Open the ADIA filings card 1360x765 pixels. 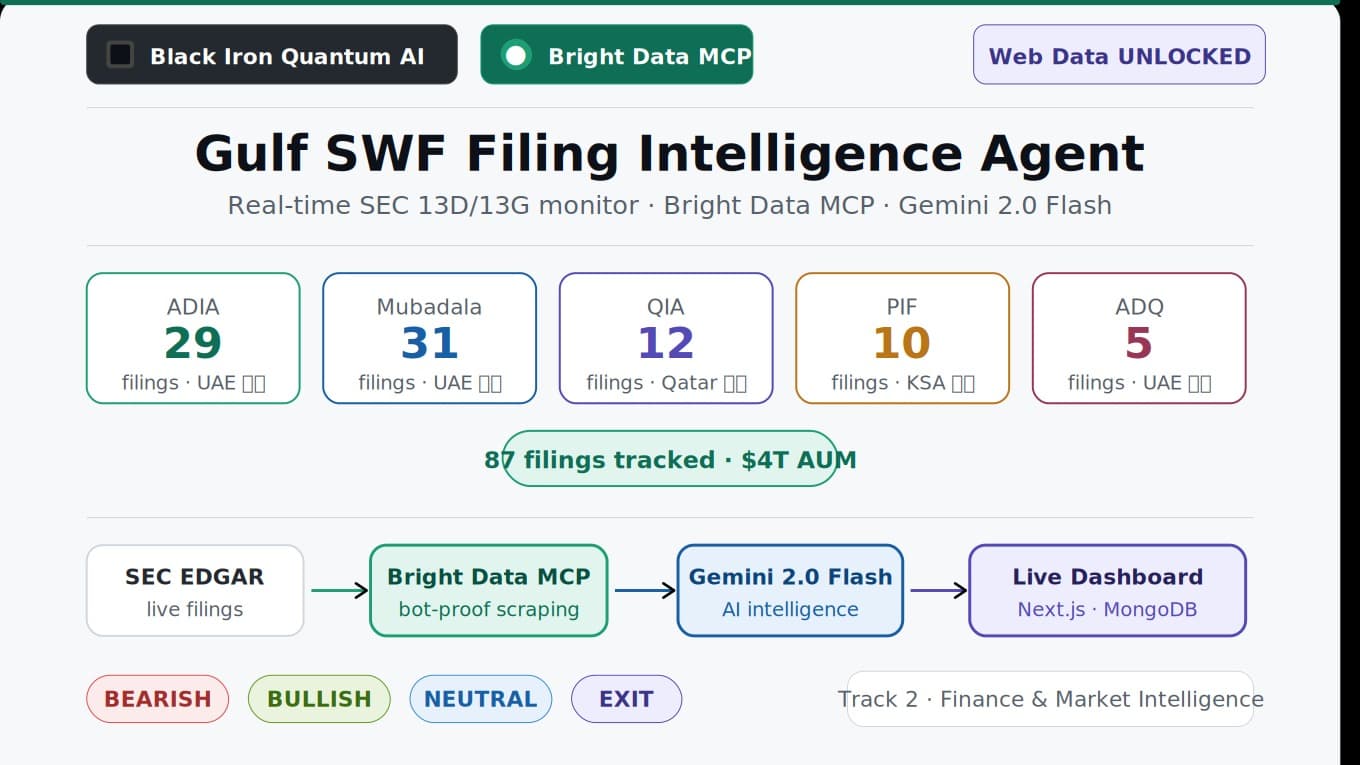click(193, 338)
